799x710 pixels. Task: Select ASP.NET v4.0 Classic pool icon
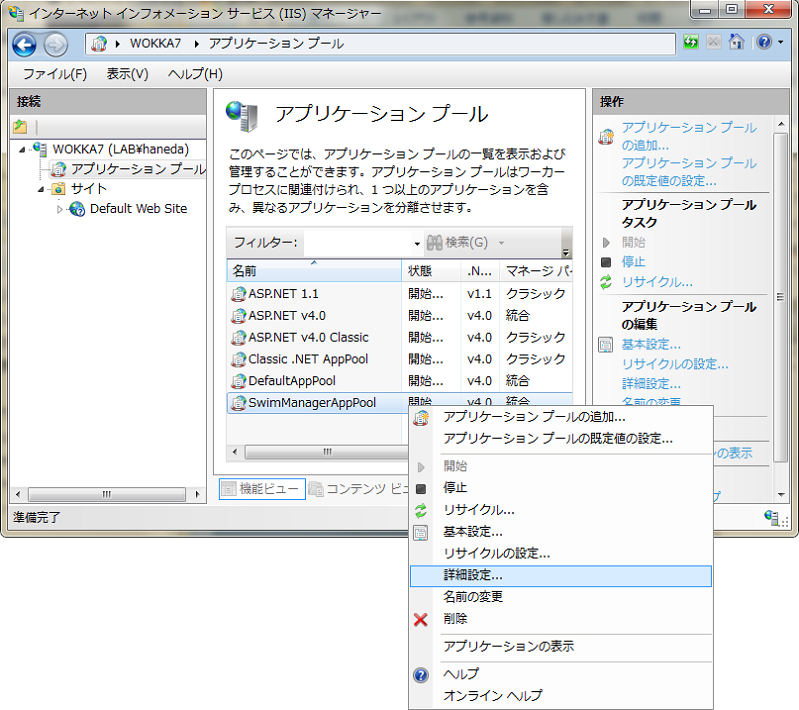point(238,337)
